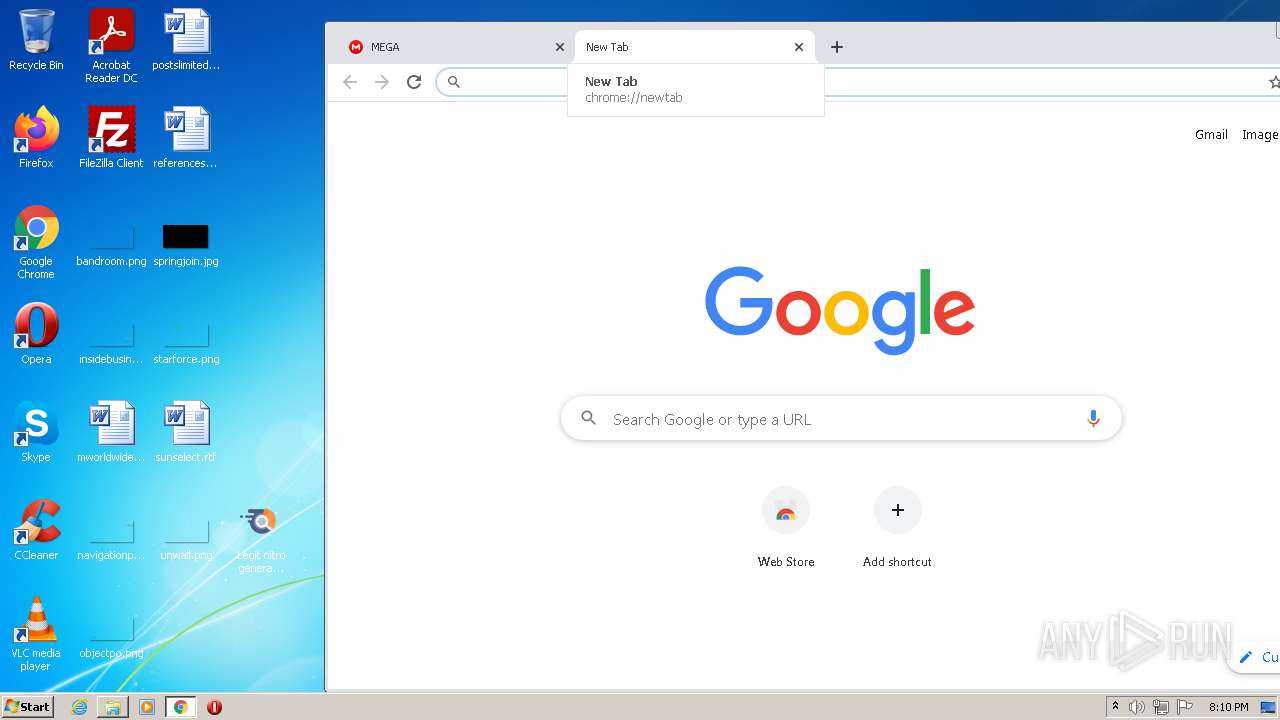Open the Windows Start menu

tap(28, 707)
